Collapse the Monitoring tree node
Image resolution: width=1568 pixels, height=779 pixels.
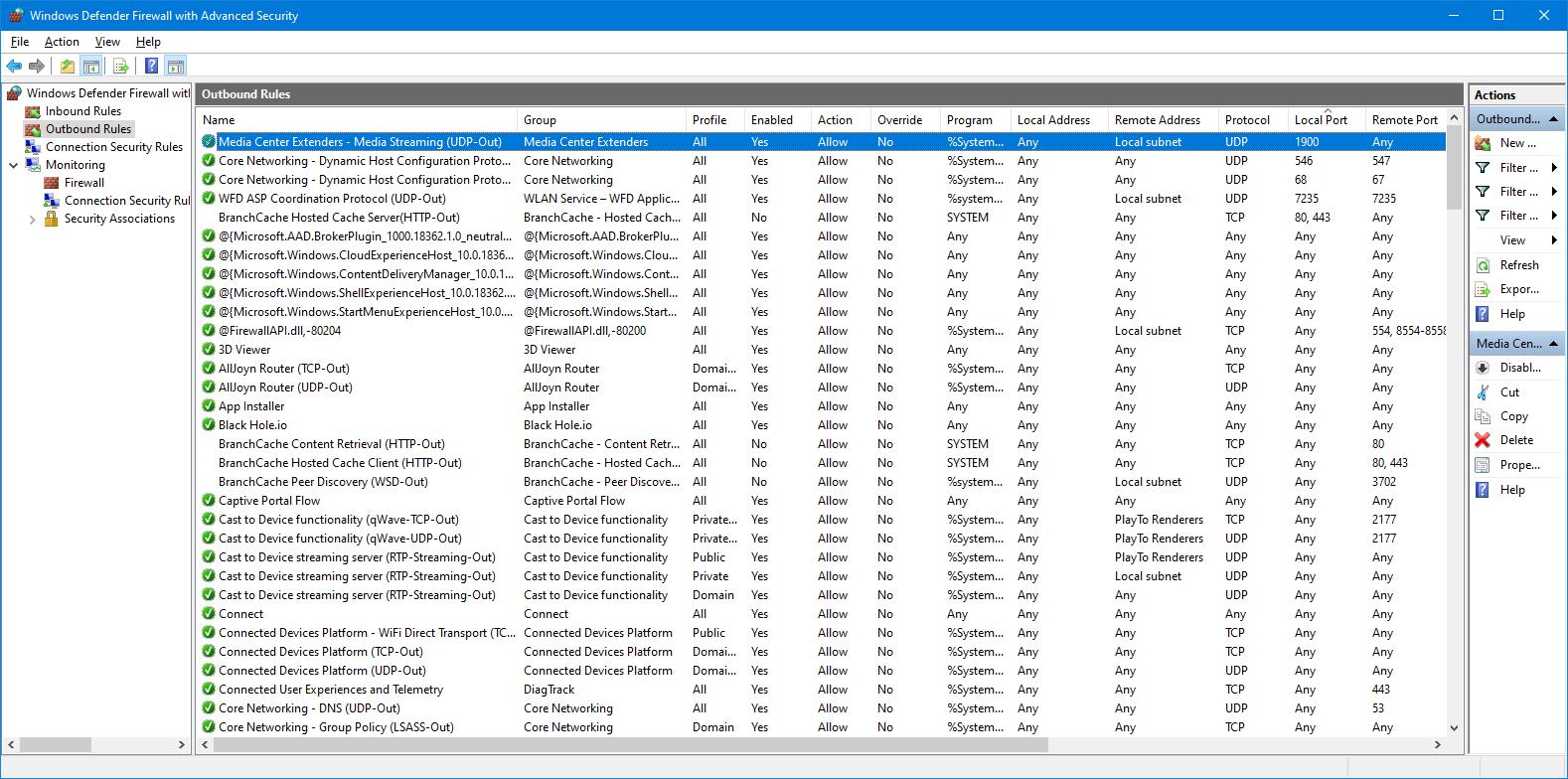(x=13, y=165)
